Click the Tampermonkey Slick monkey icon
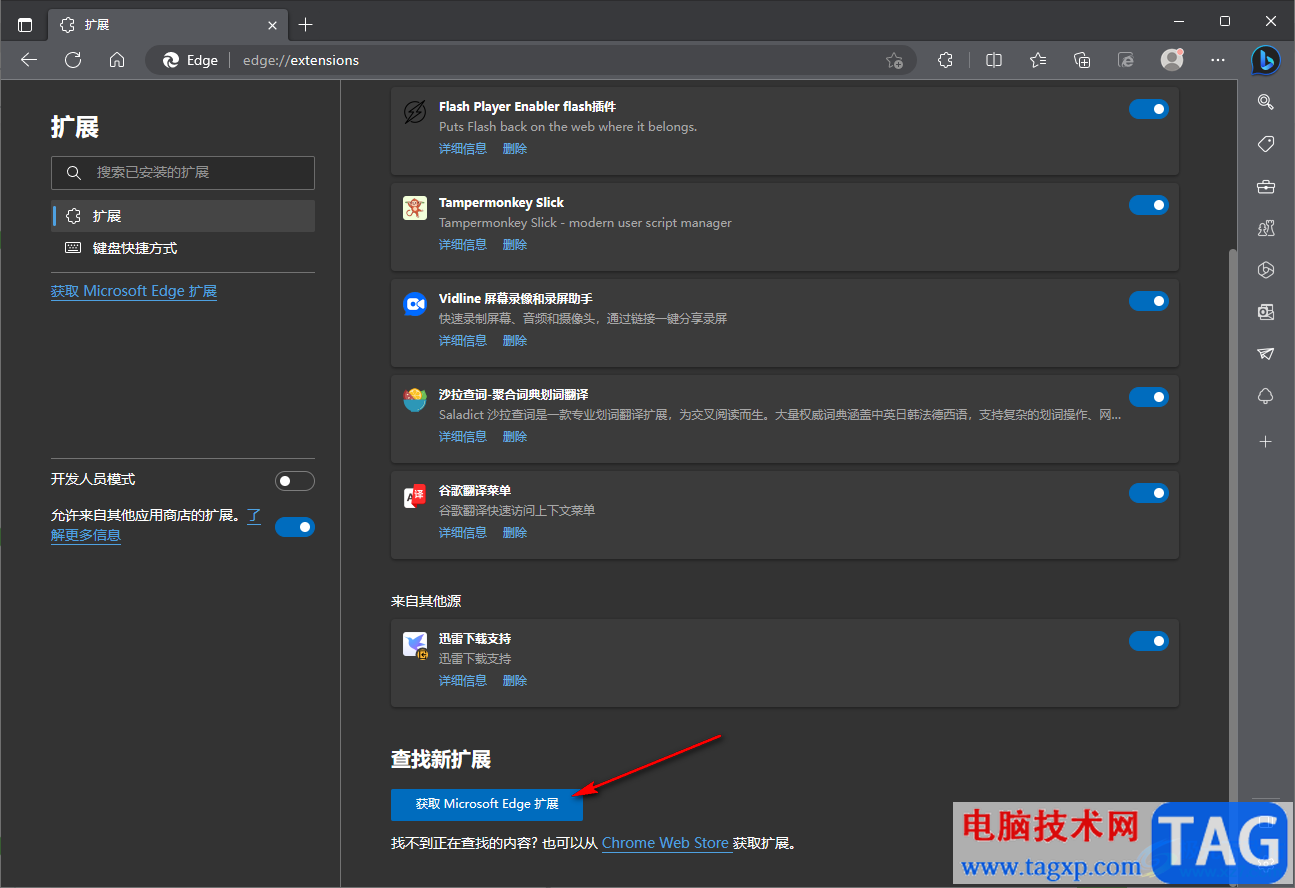Image resolution: width=1295 pixels, height=888 pixels. (415, 208)
